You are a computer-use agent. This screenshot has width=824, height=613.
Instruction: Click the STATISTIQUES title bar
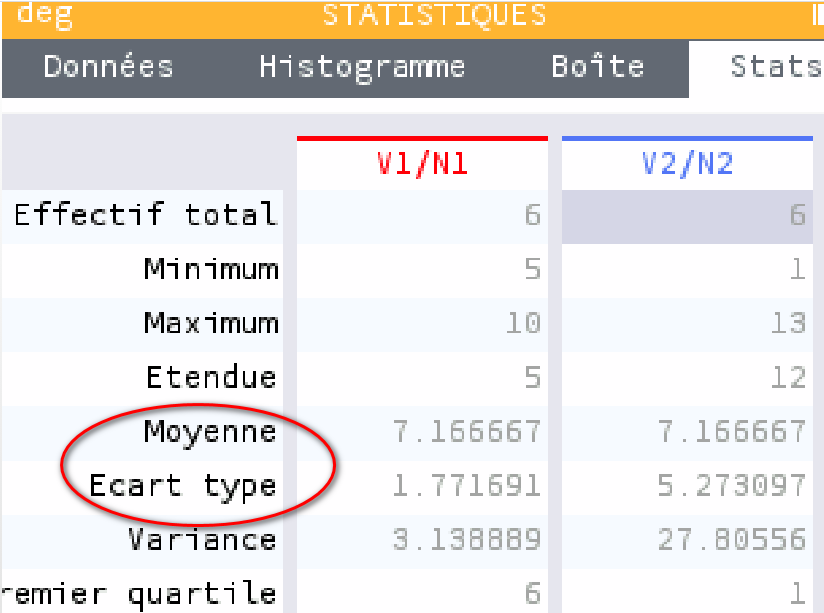coord(434,16)
